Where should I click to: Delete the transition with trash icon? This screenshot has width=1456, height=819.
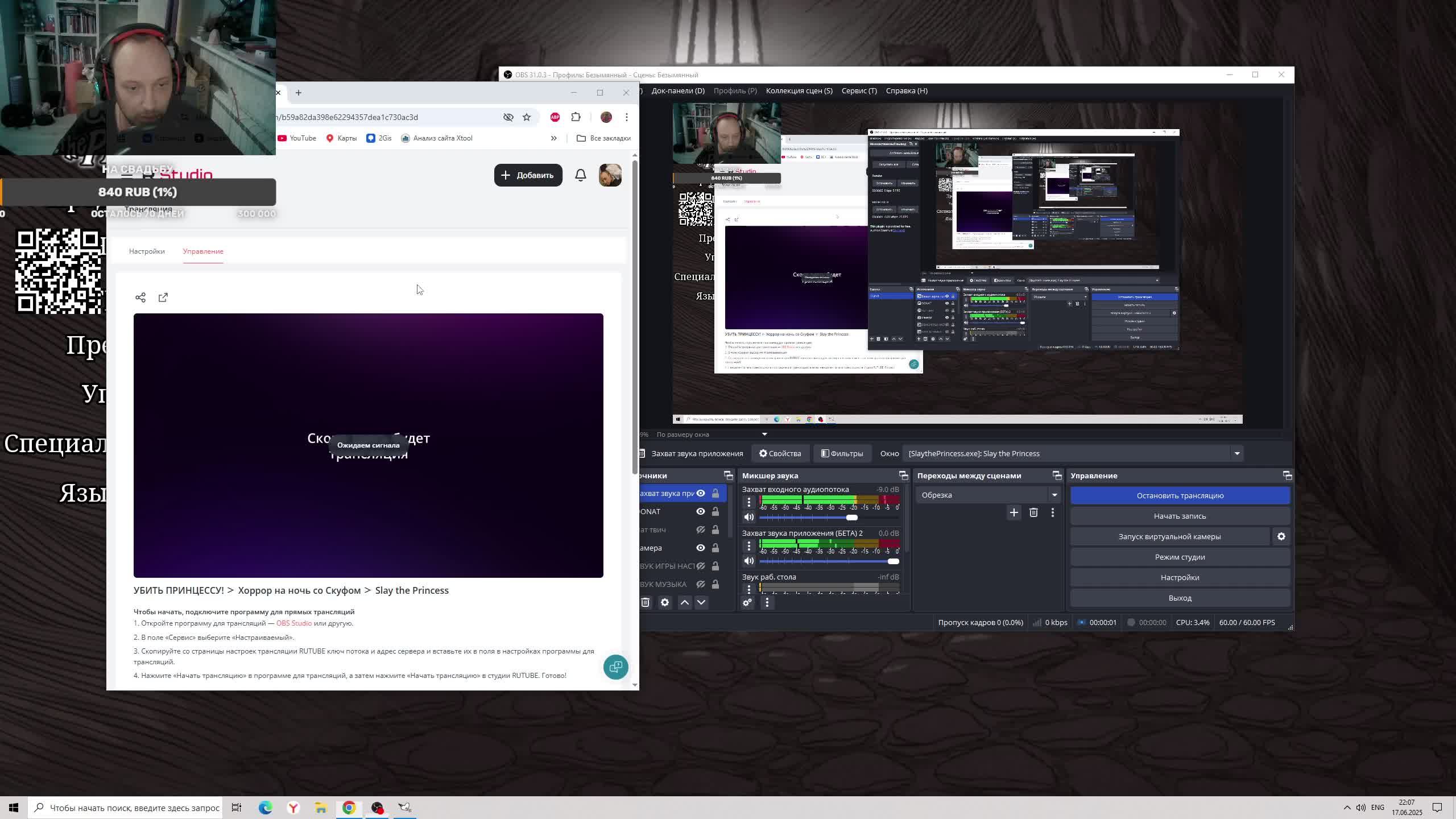1033,512
